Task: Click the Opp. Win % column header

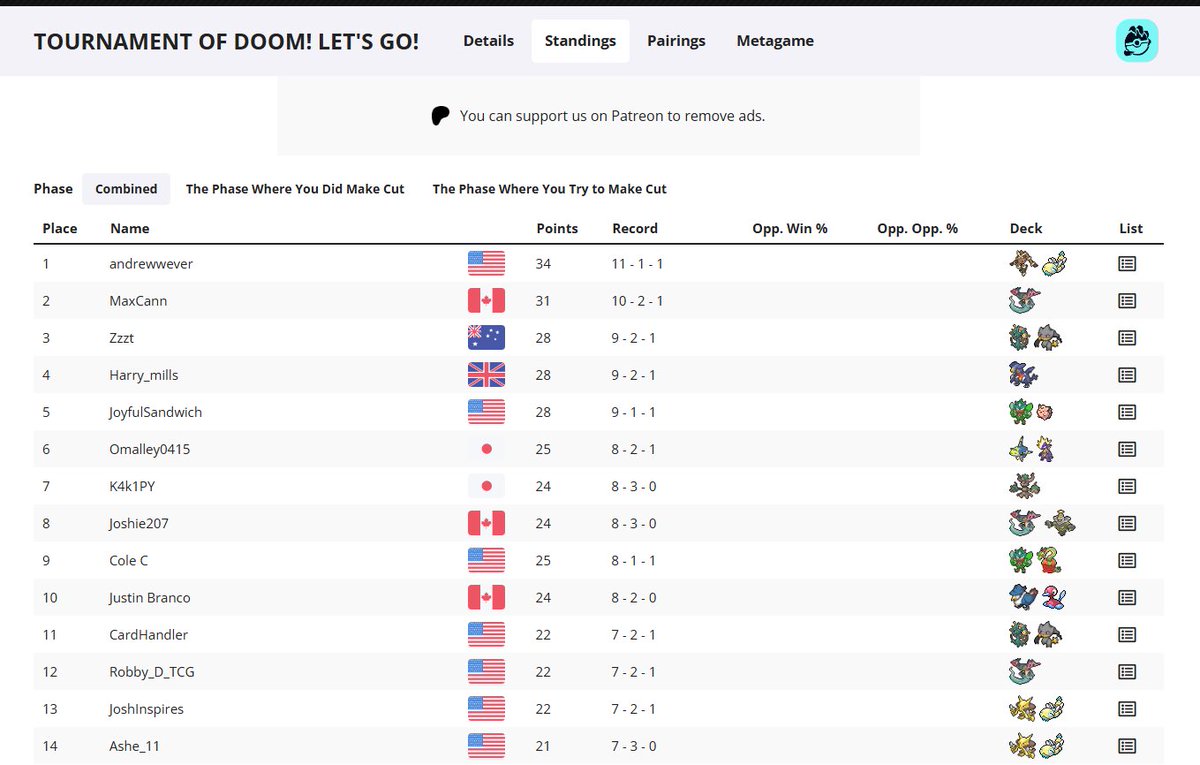Action: pos(790,228)
